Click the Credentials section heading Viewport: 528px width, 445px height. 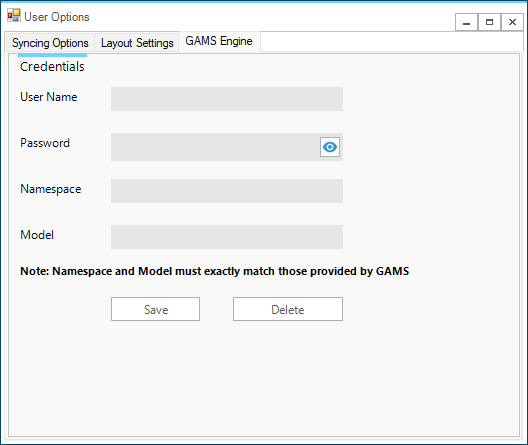pos(52,67)
